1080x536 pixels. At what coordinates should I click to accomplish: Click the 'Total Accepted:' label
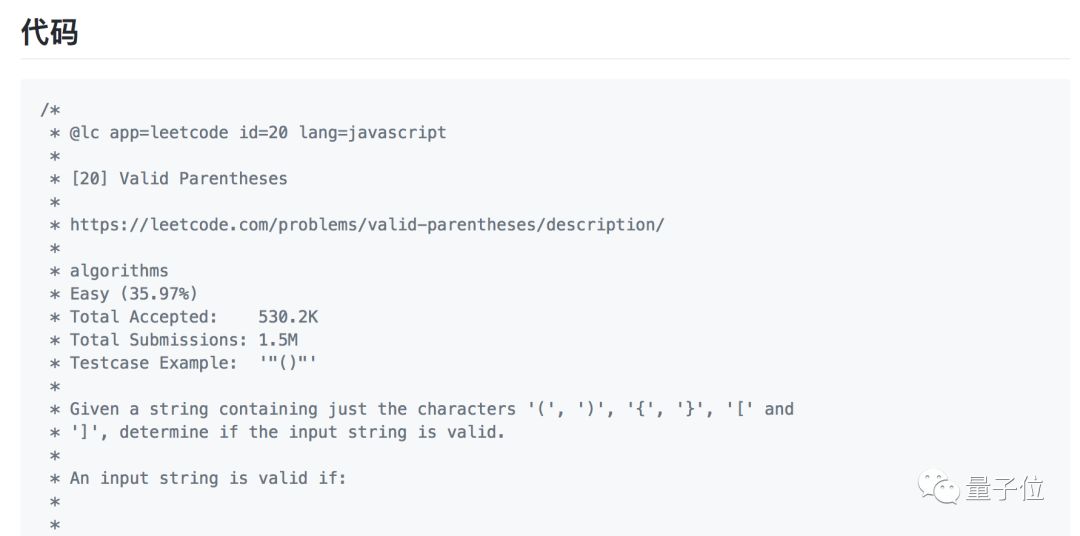click(x=143, y=316)
